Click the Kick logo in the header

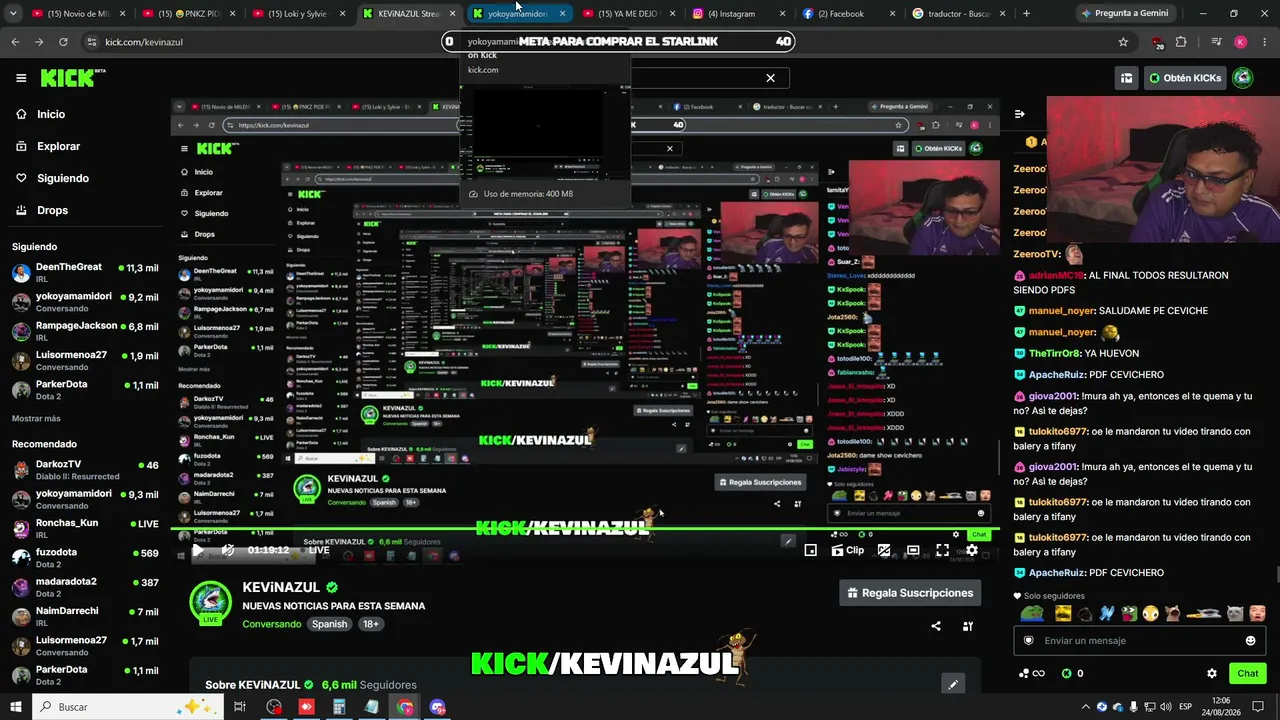[x=73, y=78]
